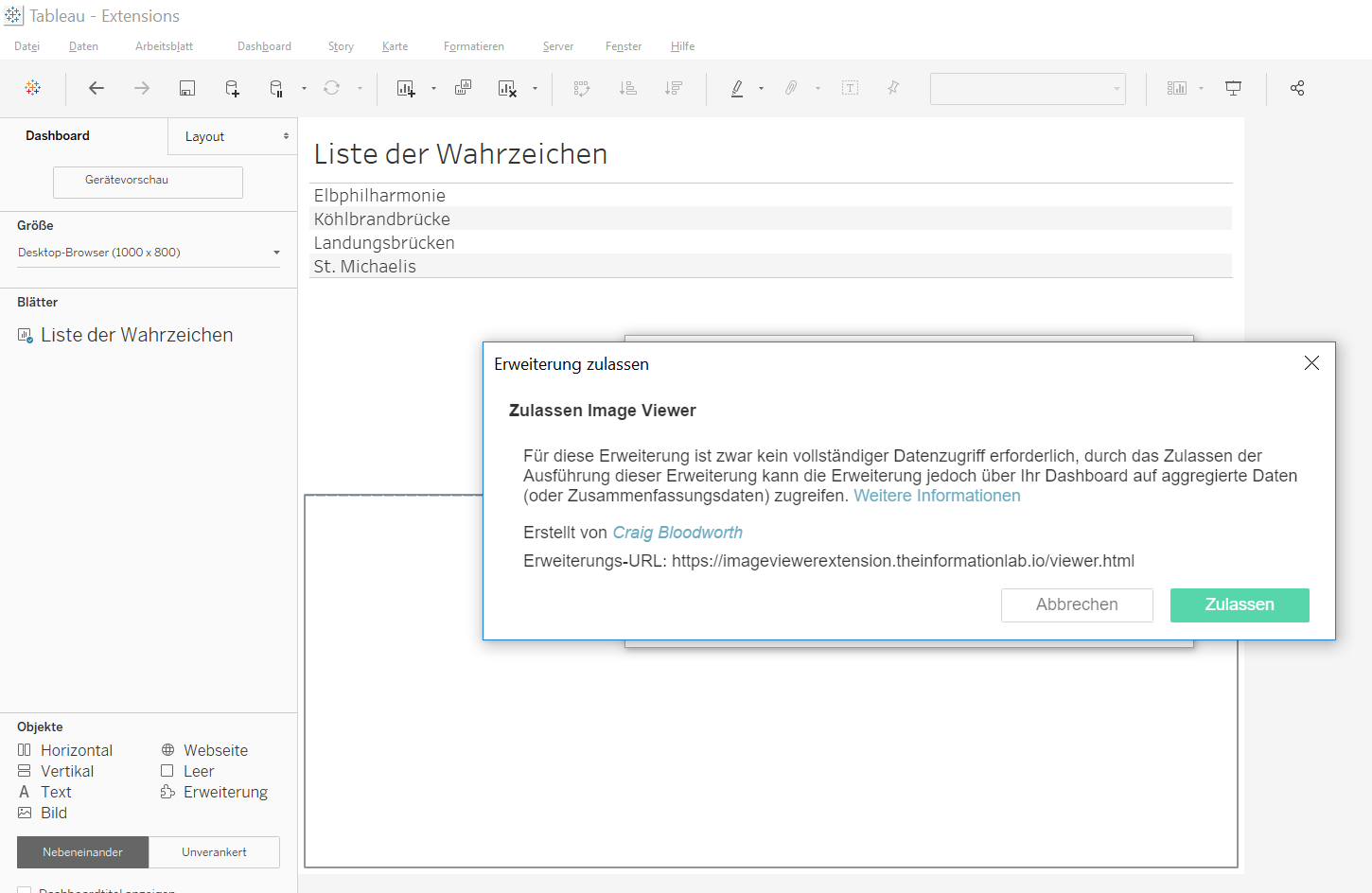Open the Formatieren menu
The height and width of the screenshot is (893, 1372).
[x=474, y=46]
